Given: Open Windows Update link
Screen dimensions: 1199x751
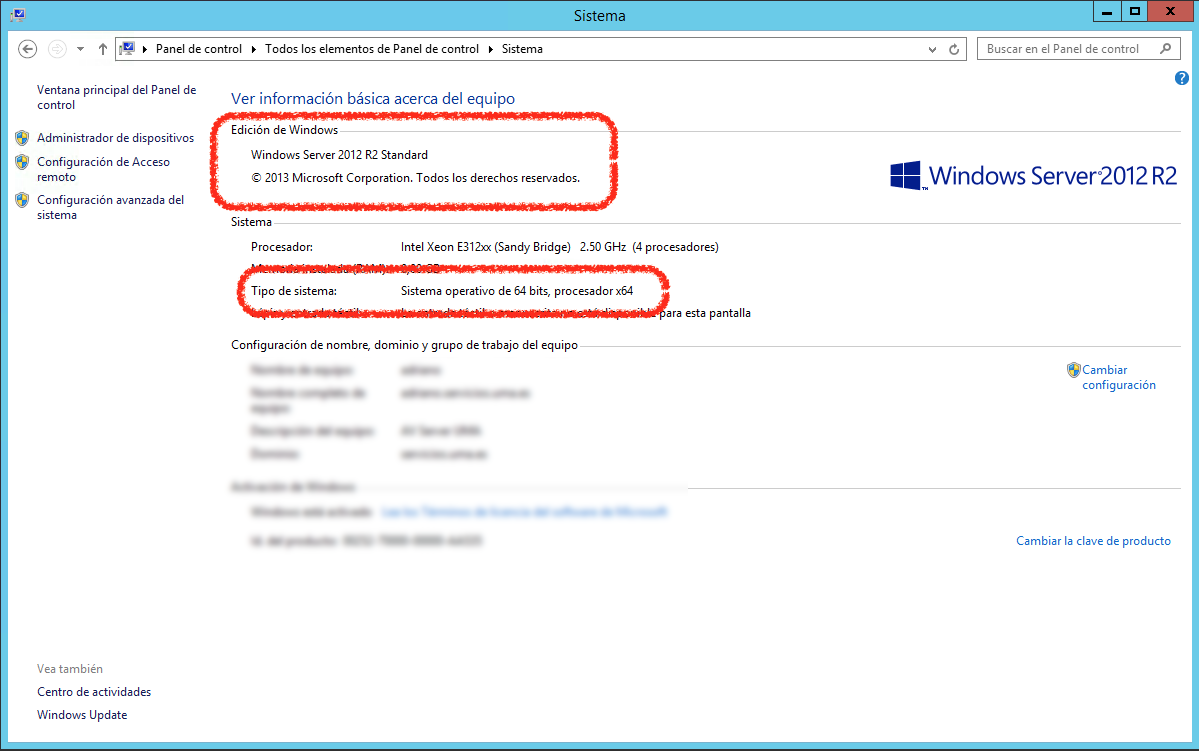Looking at the screenshot, I should [x=82, y=715].
